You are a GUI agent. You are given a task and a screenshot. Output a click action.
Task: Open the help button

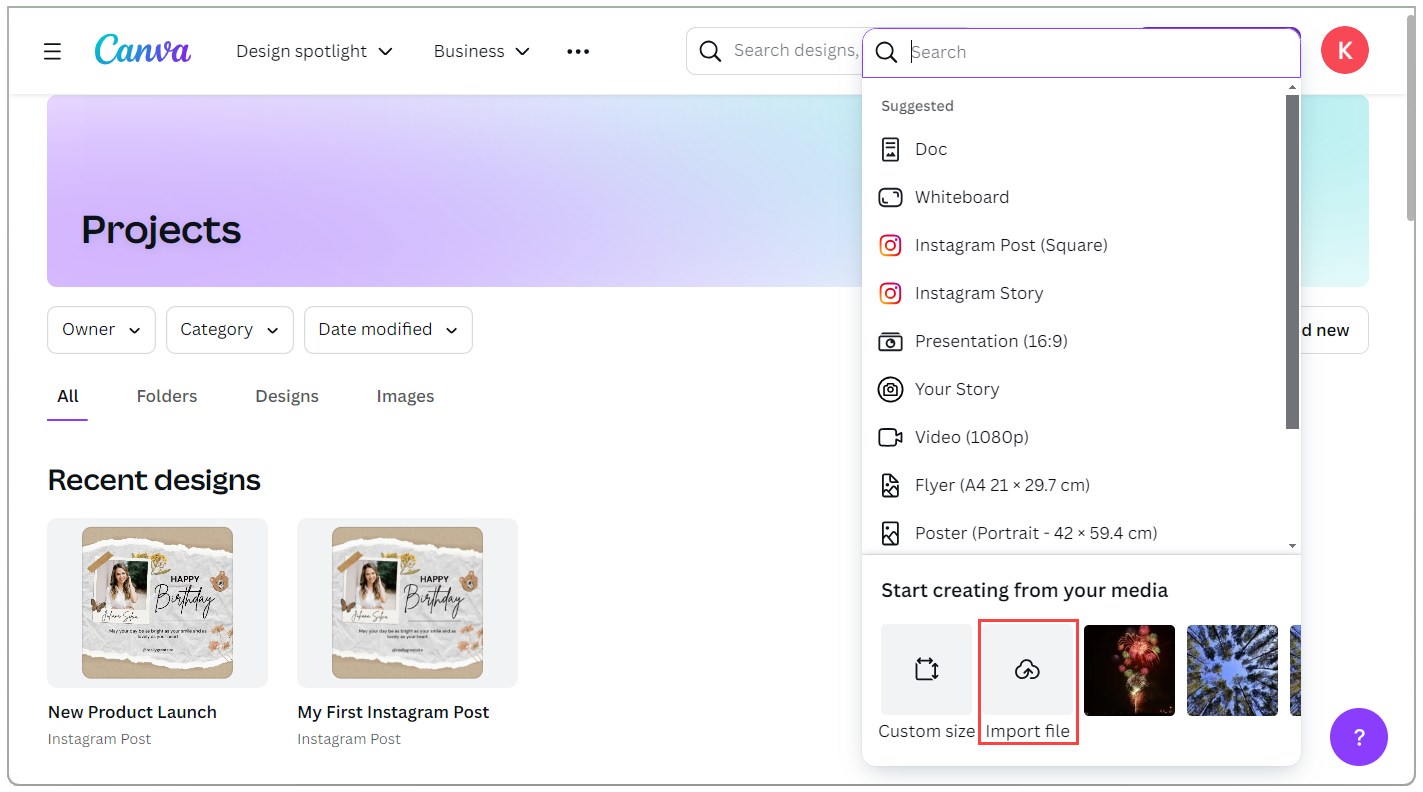coord(1359,737)
